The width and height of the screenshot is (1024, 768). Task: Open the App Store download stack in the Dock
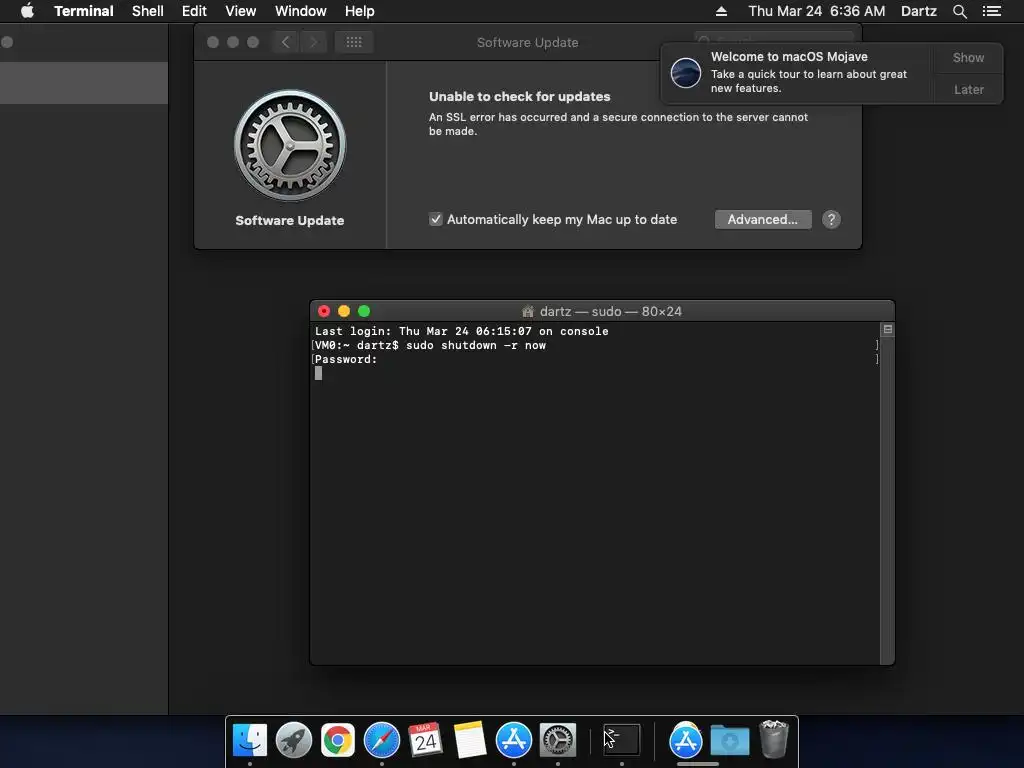point(685,741)
